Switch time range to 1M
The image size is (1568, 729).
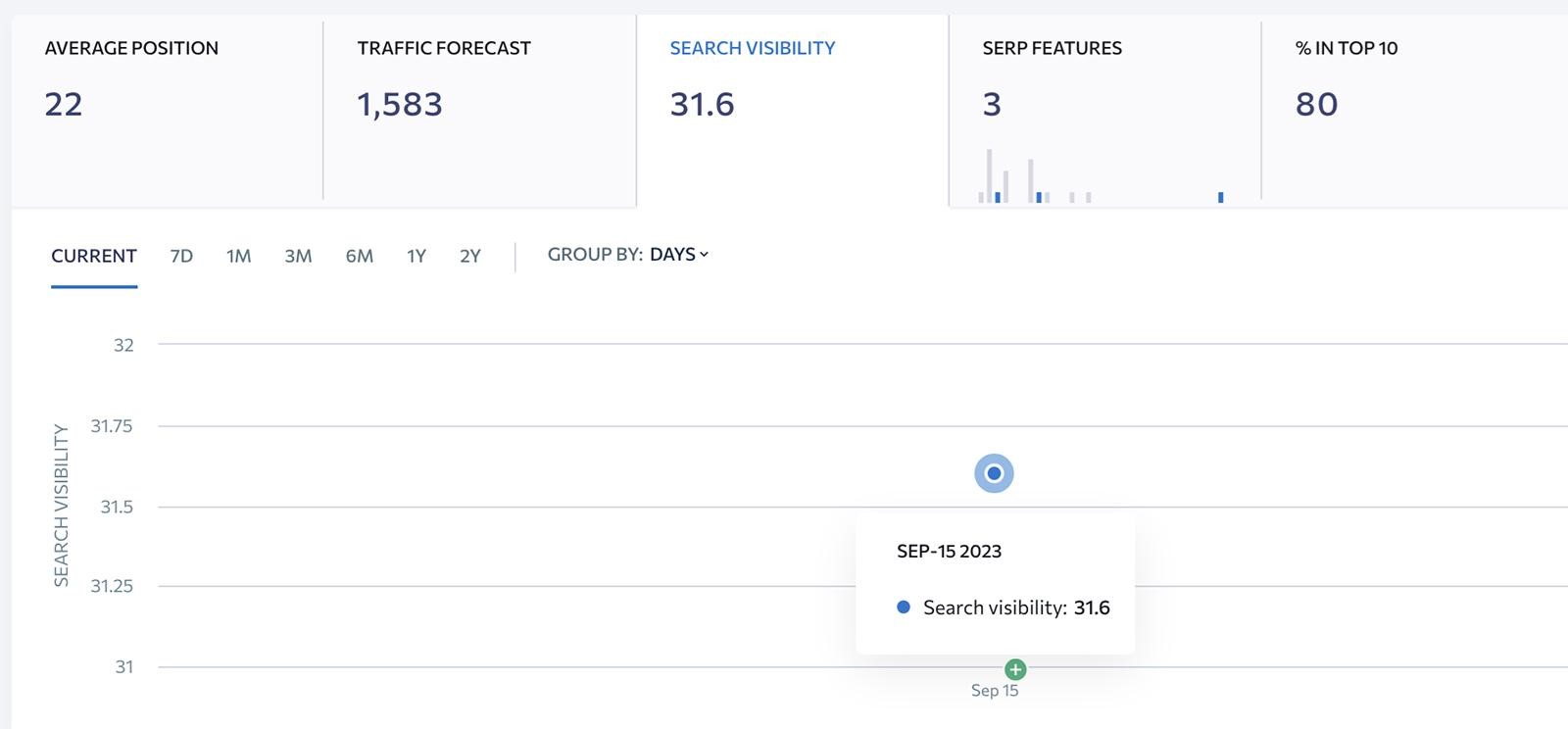(239, 257)
